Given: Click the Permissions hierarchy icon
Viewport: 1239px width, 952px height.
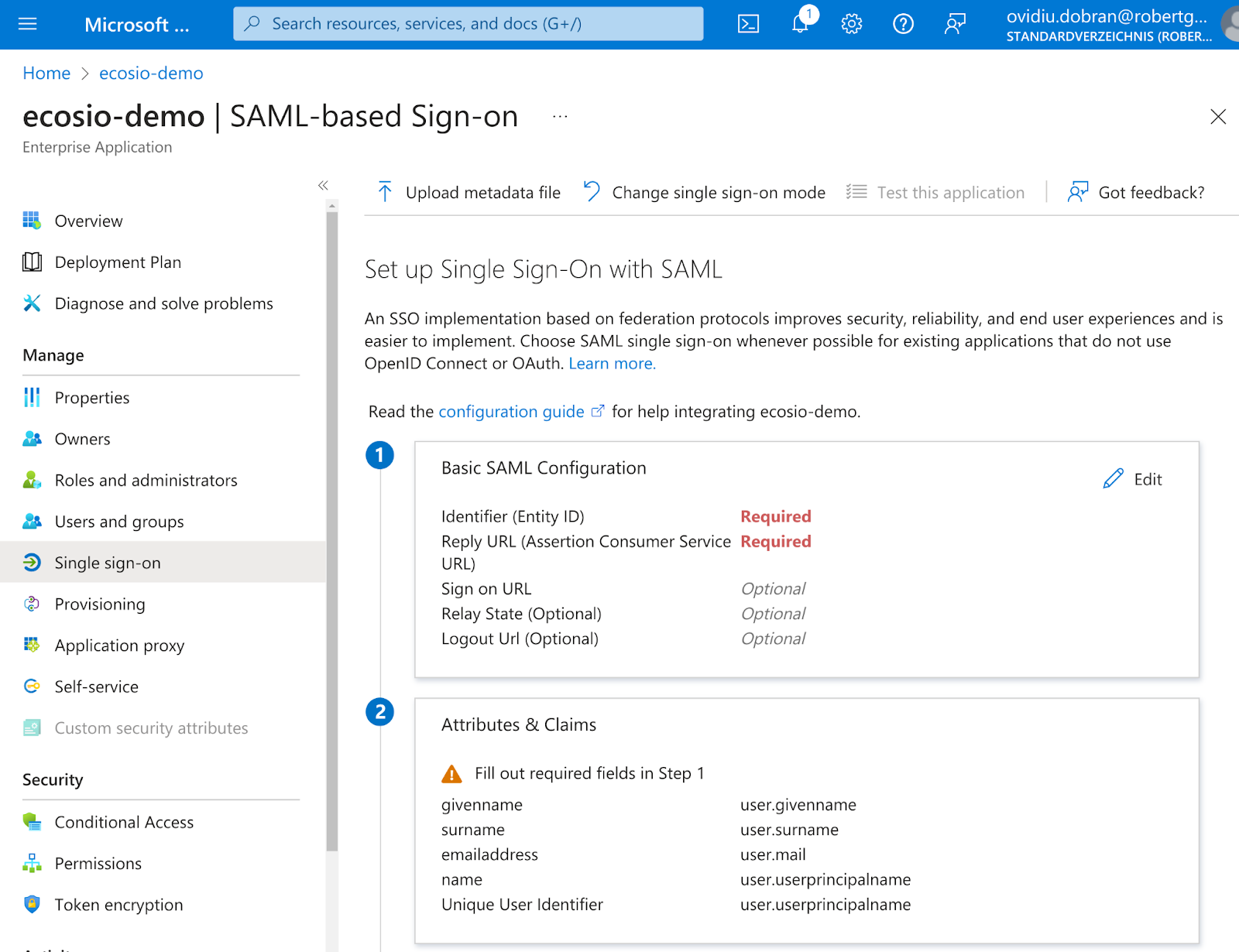Looking at the screenshot, I should [32, 863].
